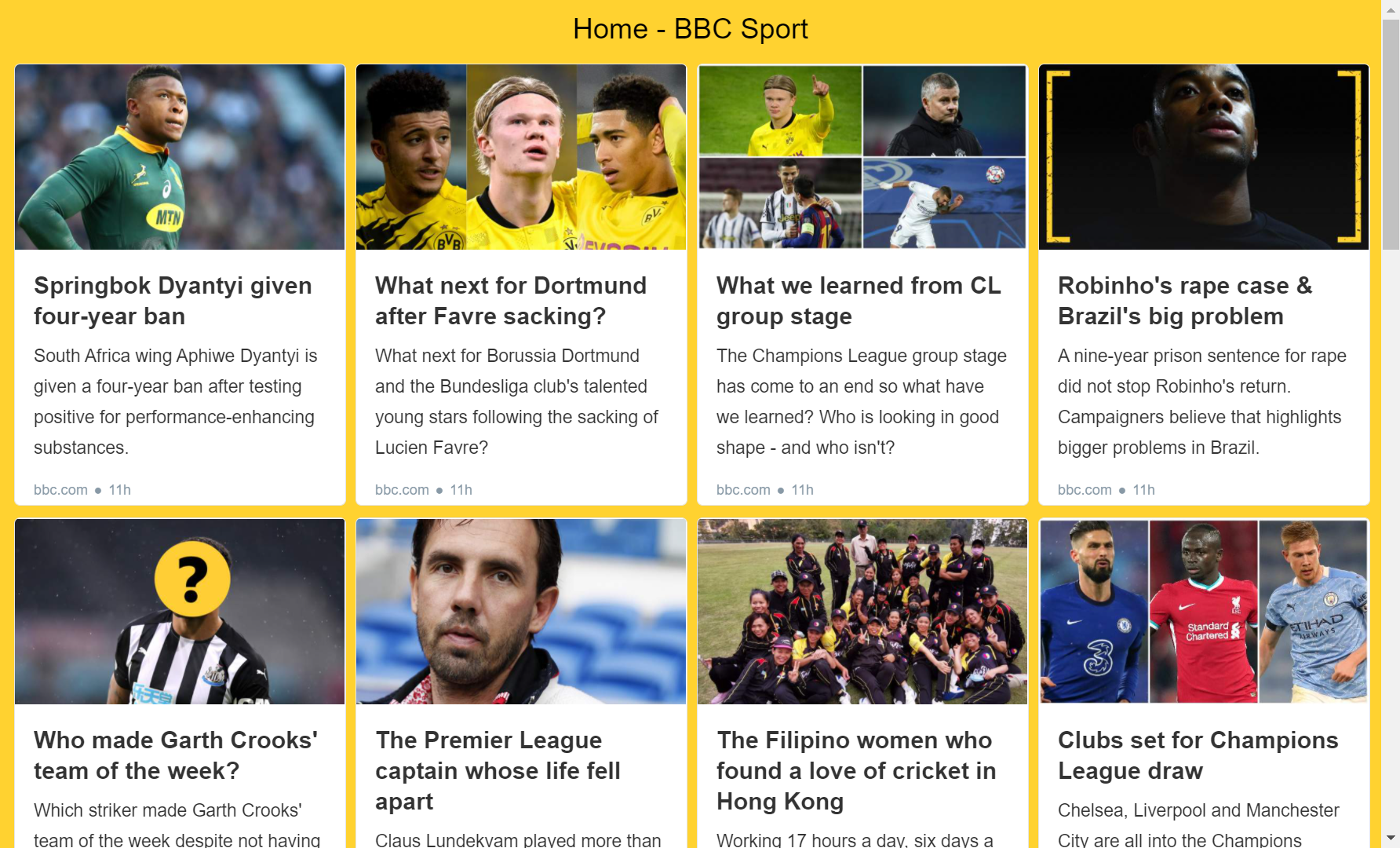Viewport: 1400px width, 848px height.
Task: Click the Home - BBC Sport page title
Action: tap(691, 29)
